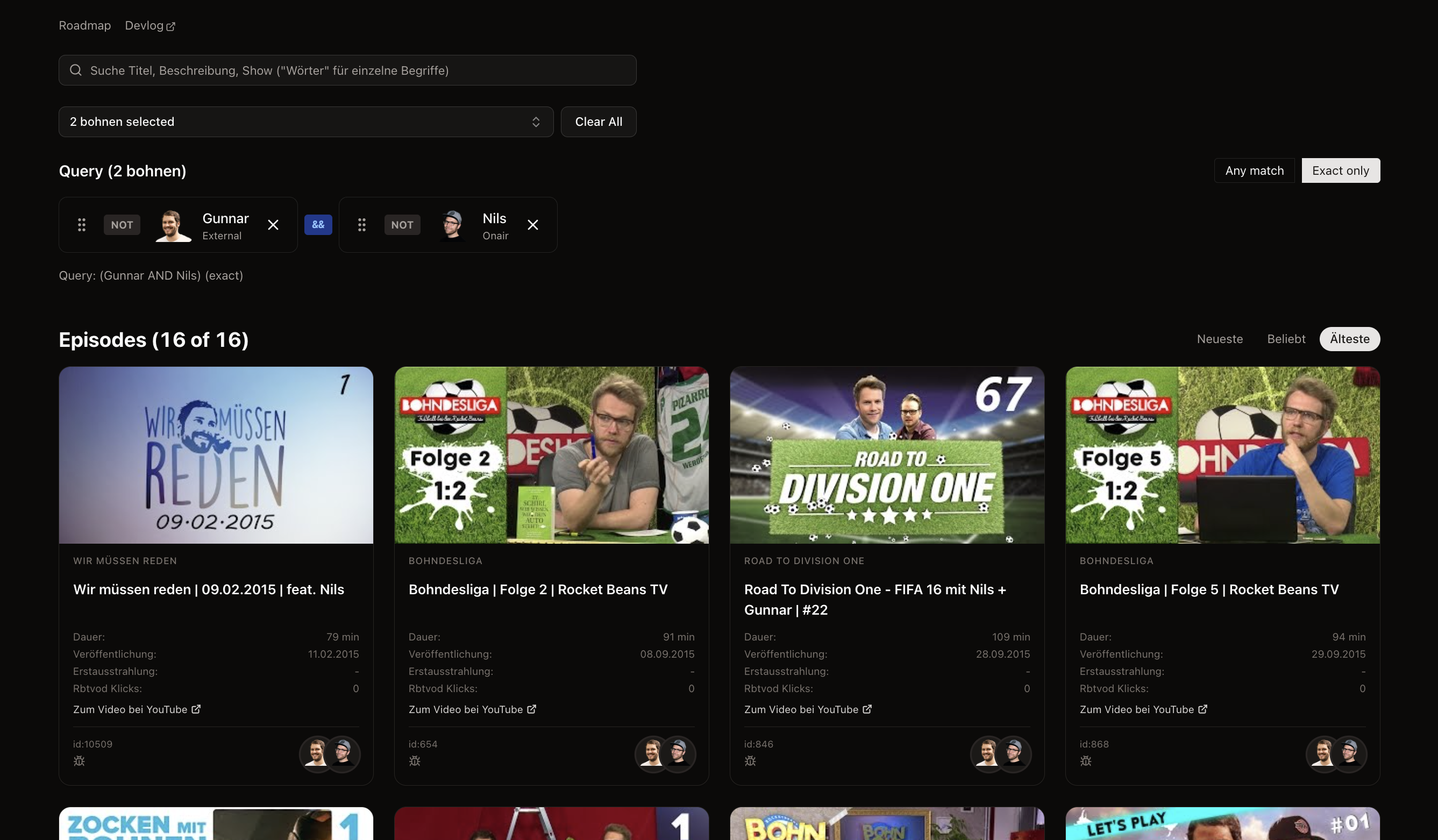Switch the && operator between chips
The height and width of the screenshot is (840, 1438).
point(318,224)
